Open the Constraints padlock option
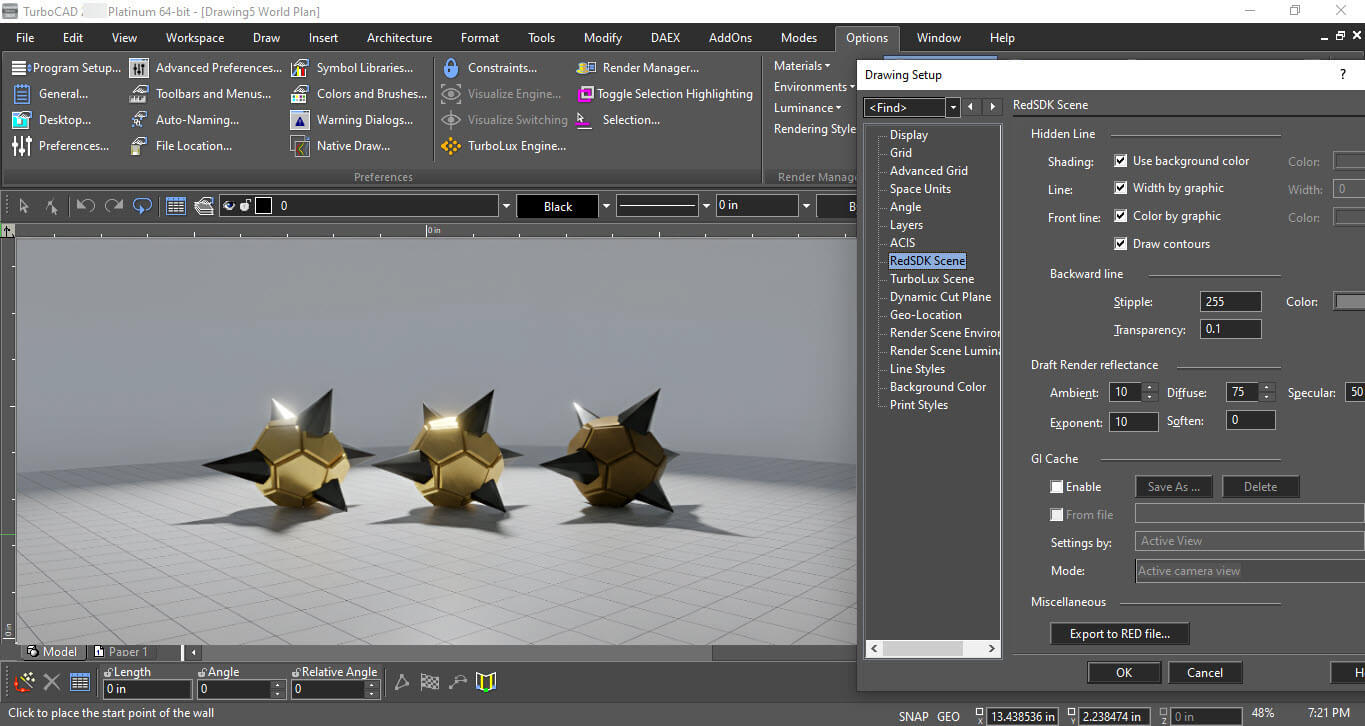The image size is (1365, 726). click(x=450, y=68)
